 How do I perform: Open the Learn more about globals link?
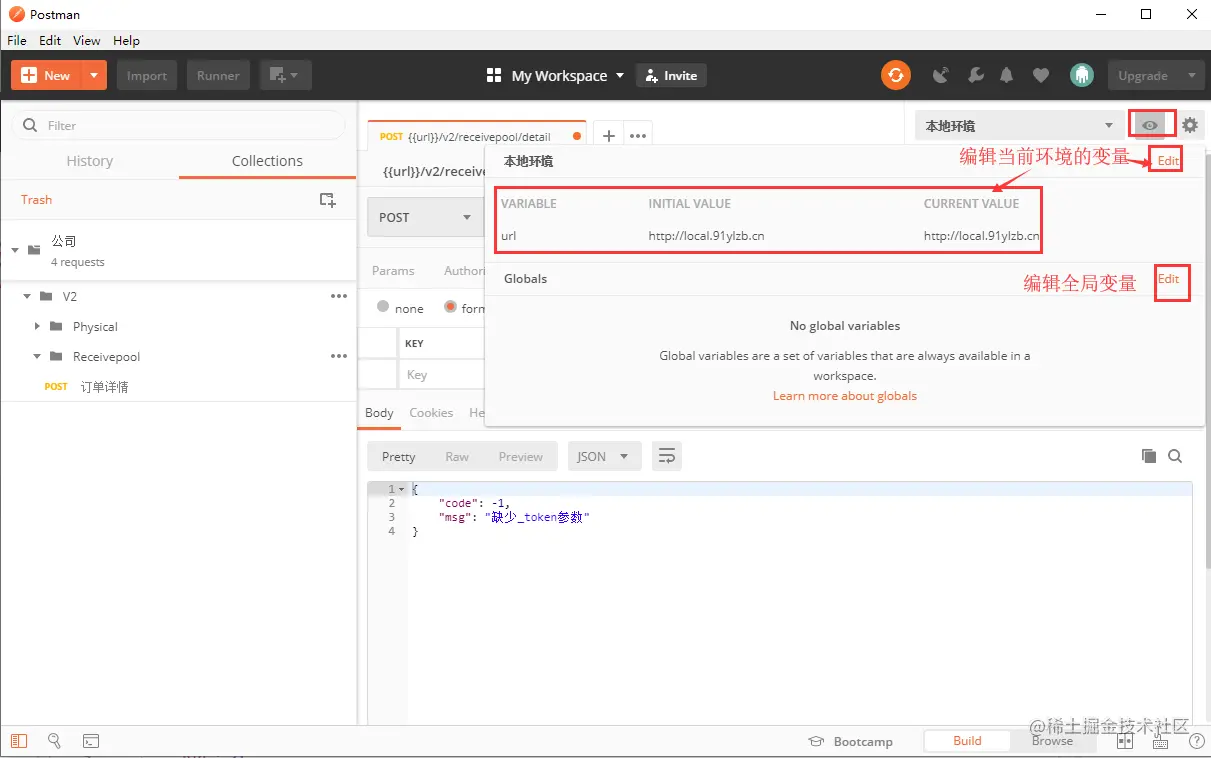(845, 396)
